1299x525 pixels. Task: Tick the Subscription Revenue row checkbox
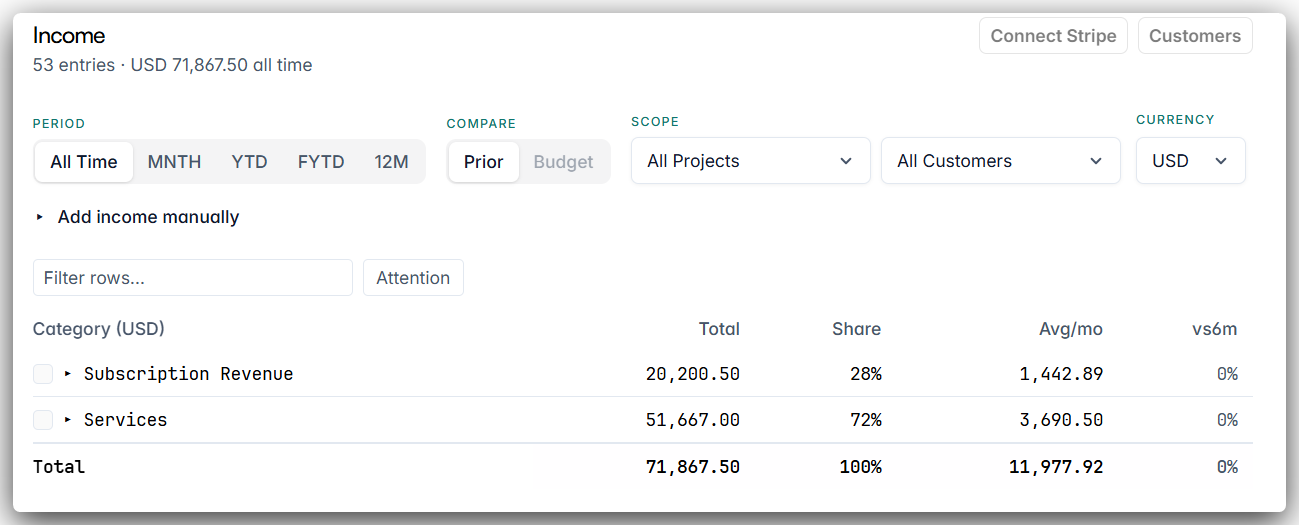[43, 374]
